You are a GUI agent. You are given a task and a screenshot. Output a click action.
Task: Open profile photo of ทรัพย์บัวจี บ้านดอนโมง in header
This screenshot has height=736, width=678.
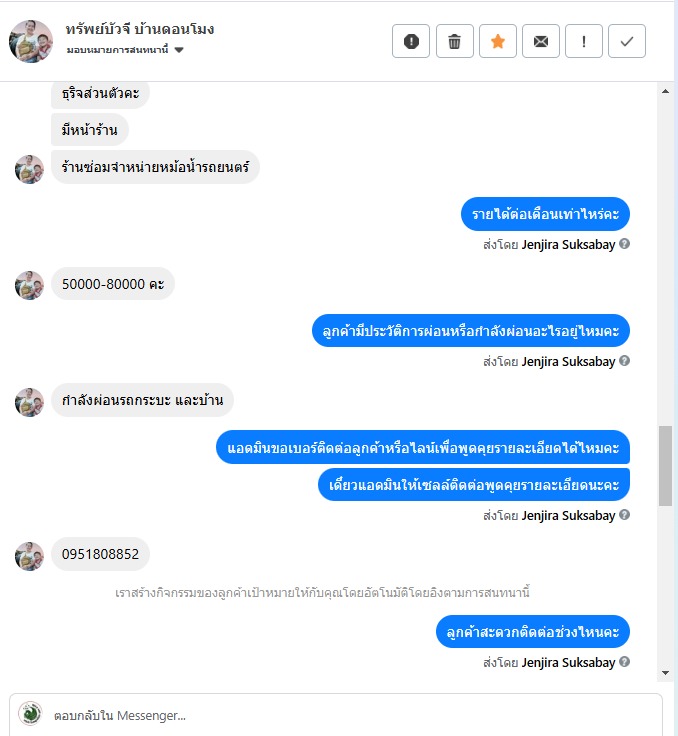coord(31,41)
